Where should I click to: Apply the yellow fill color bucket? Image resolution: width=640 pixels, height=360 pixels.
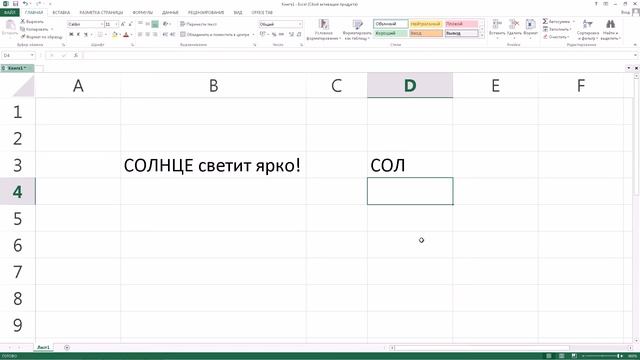[x=115, y=35]
